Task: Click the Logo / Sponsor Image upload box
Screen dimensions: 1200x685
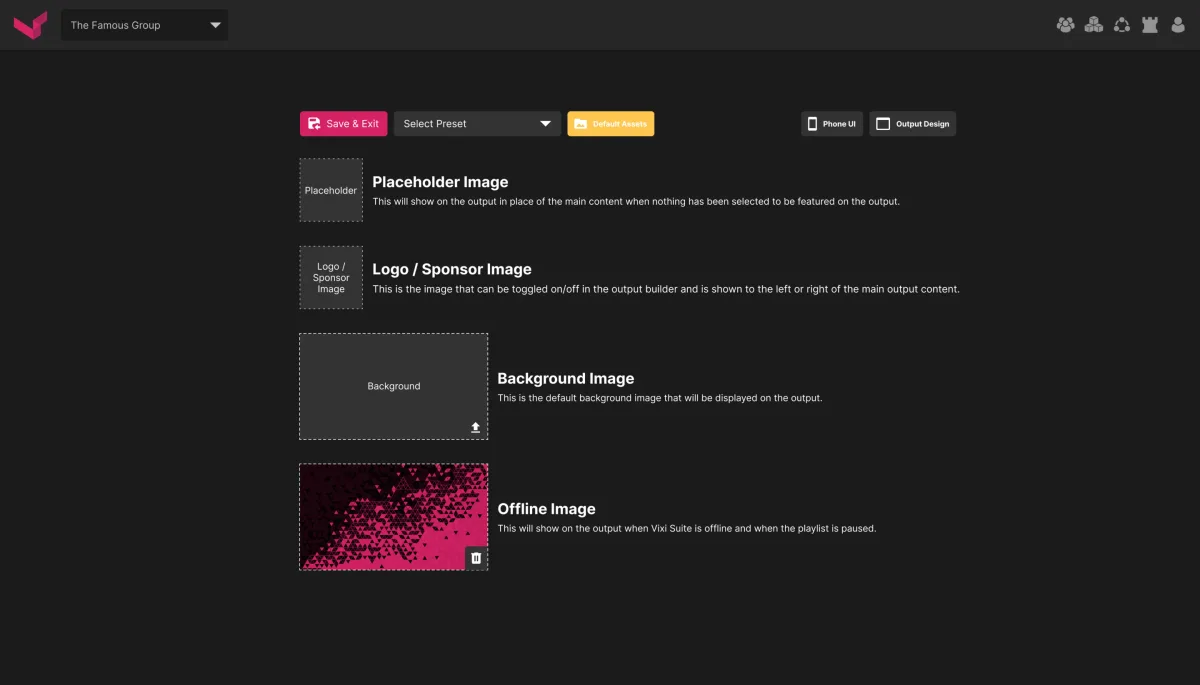Action: [x=331, y=277]
